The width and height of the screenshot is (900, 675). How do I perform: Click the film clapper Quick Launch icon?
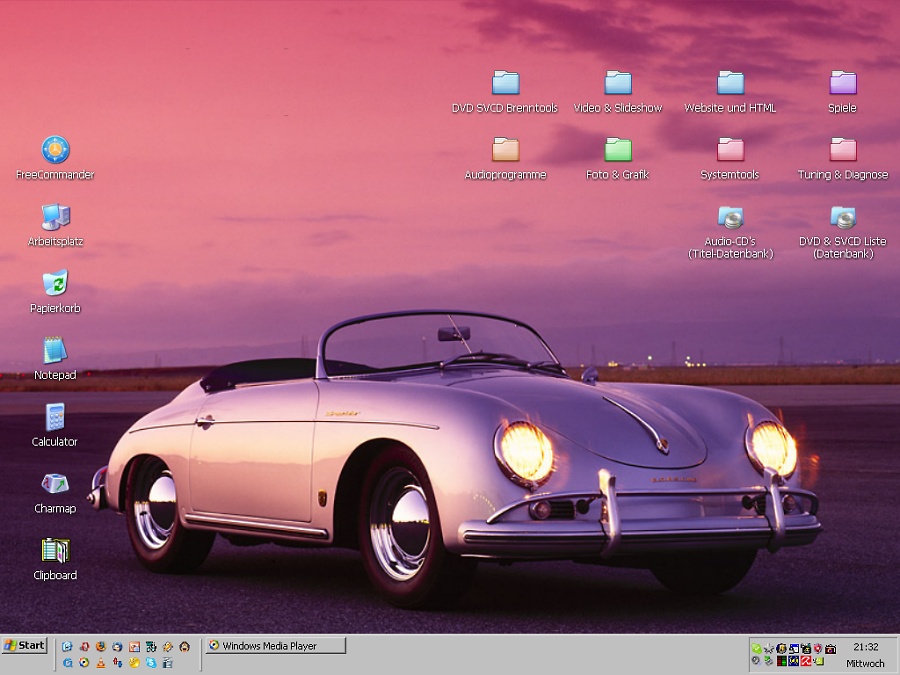[x=168, y=662]
